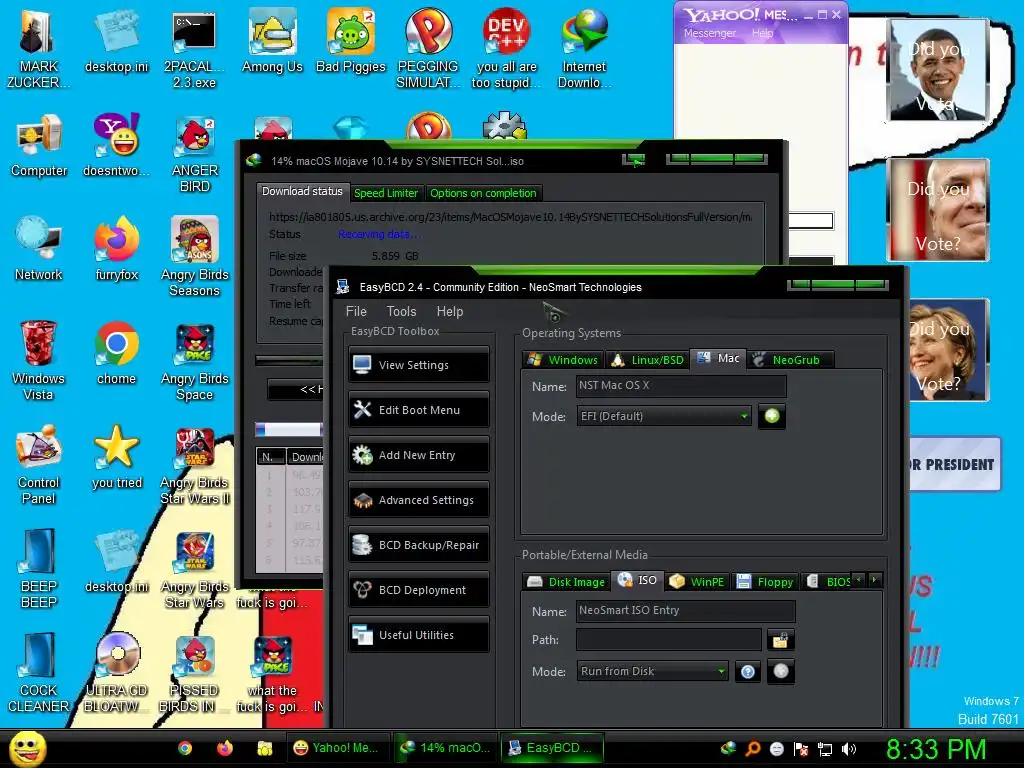The width and height of the screenshot is (1024, 768).
Task: Open BCD Deployment section
Action: click(419, 590)
